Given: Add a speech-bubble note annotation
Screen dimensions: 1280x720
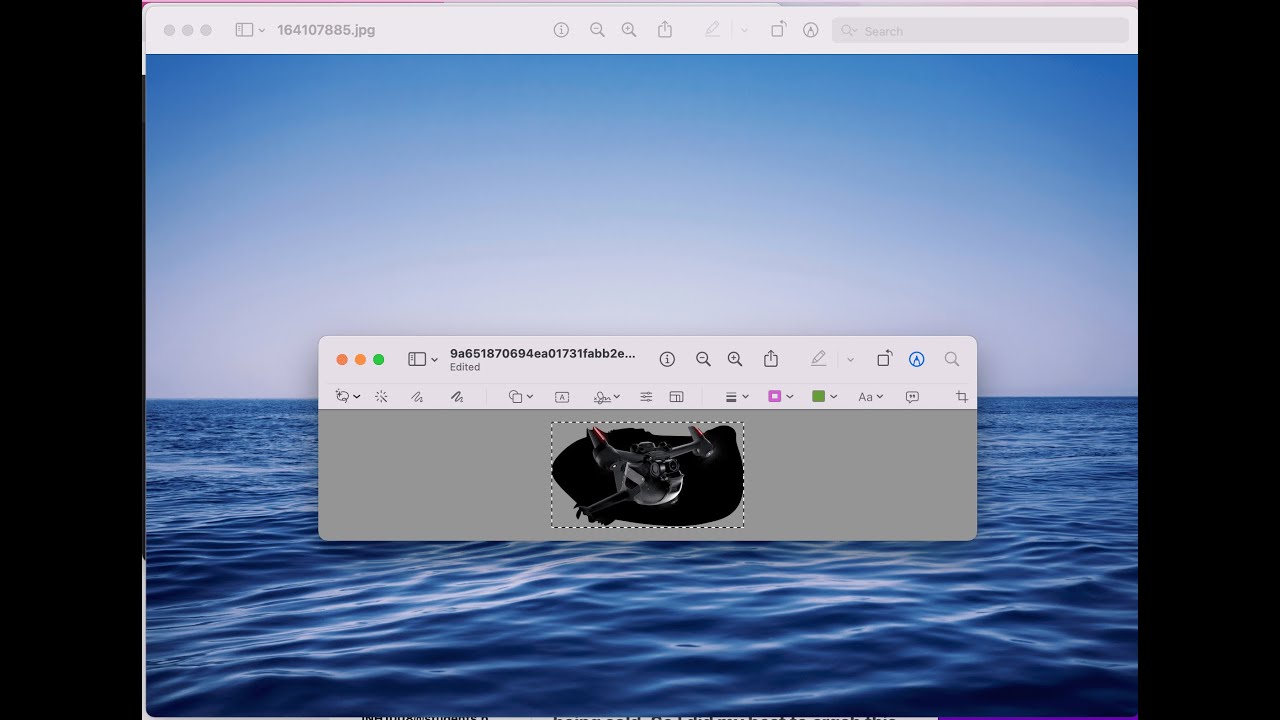Looking at the screenshot, I should point(912,397).
